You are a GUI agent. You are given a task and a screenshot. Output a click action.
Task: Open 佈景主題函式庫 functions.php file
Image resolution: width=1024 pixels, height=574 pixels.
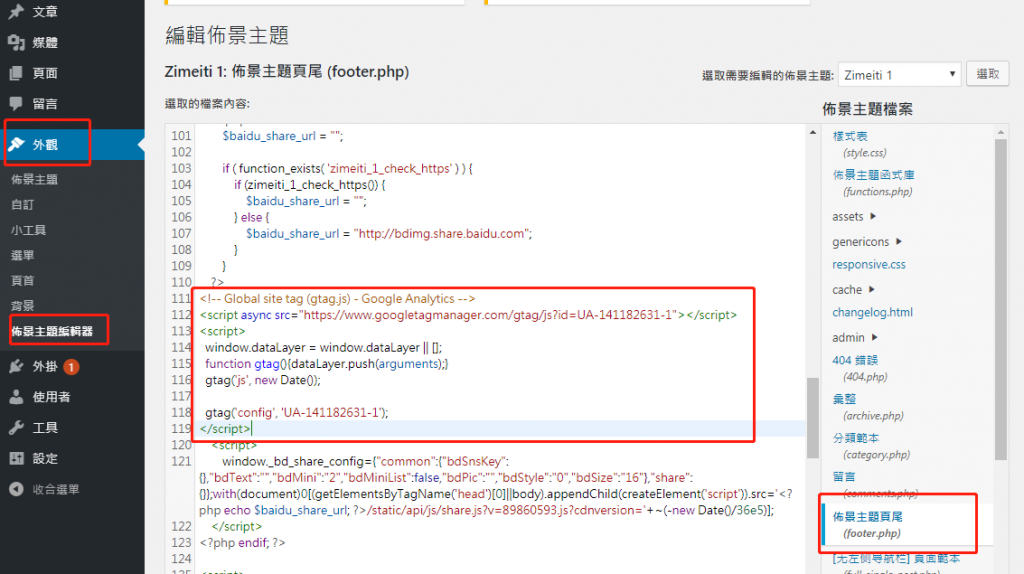pos(873,175)
